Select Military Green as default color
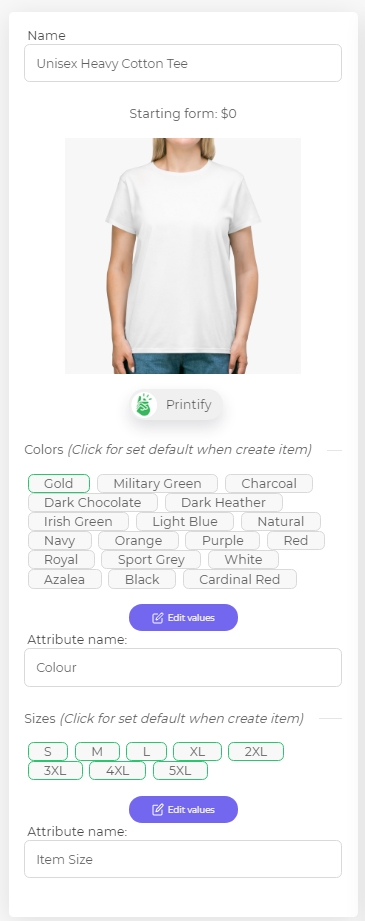This screenshot has height=921, width=365. pos(158,483)
